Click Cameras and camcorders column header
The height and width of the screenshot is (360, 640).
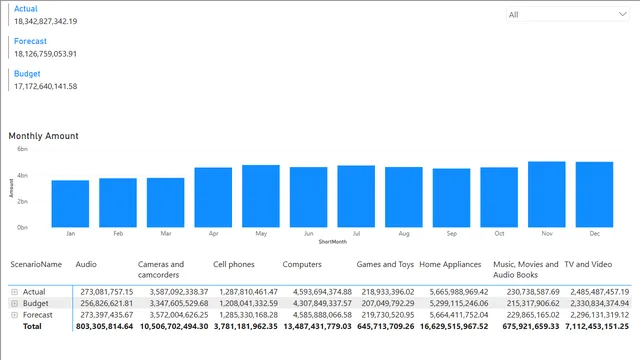161,269
